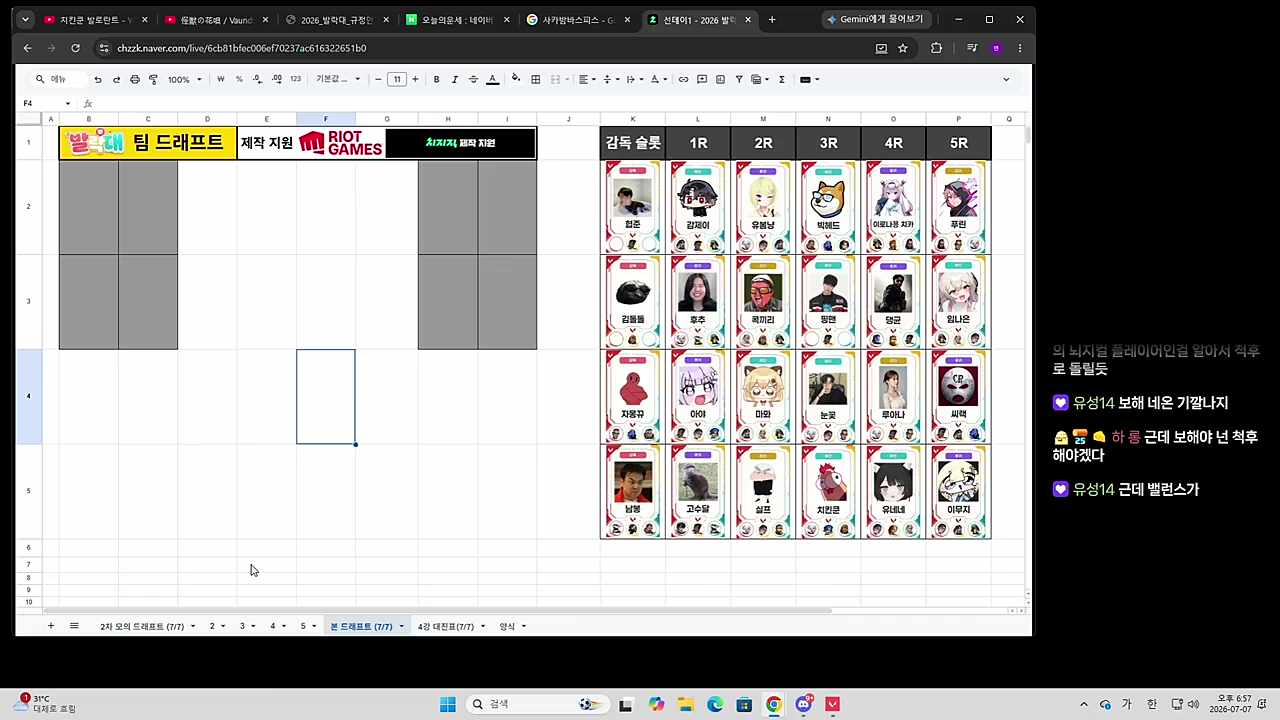The width and height of the screenshot is (1280, 720).
Task: Click the 감독 슬롯 header cell
Action: 633,143
